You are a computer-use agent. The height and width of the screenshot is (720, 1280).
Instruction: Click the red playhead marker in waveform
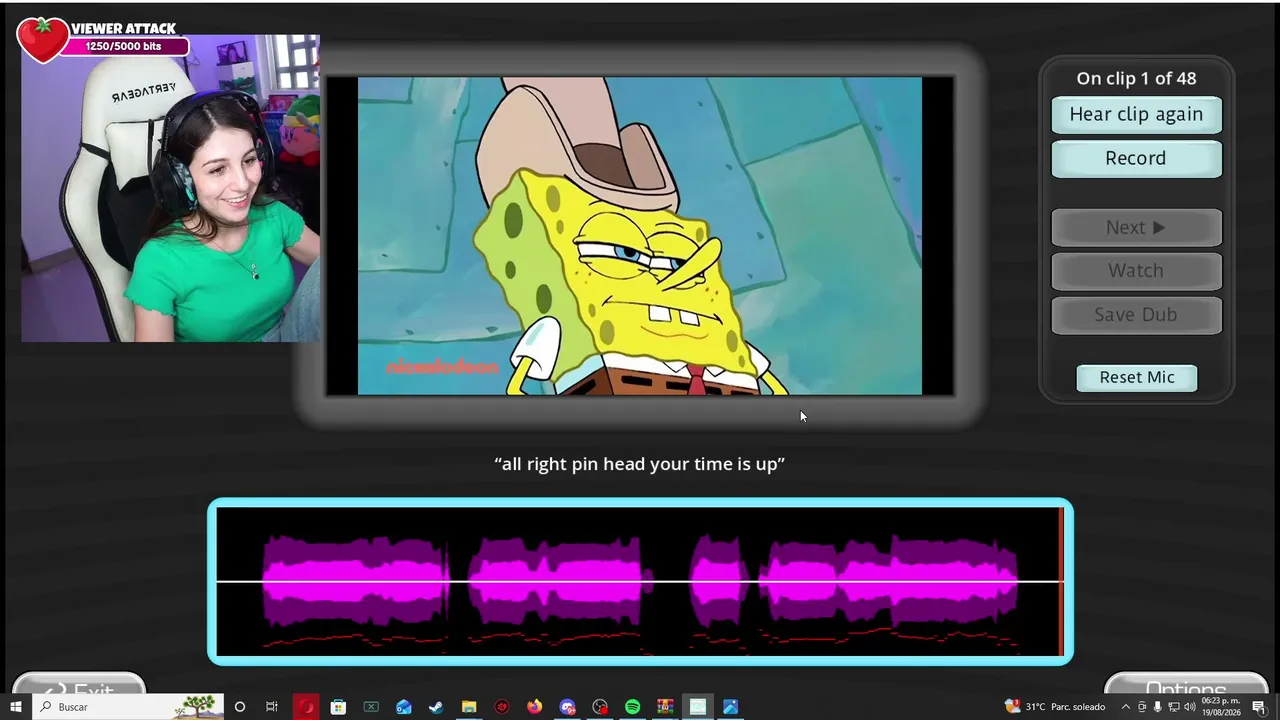pos(1061,581)
